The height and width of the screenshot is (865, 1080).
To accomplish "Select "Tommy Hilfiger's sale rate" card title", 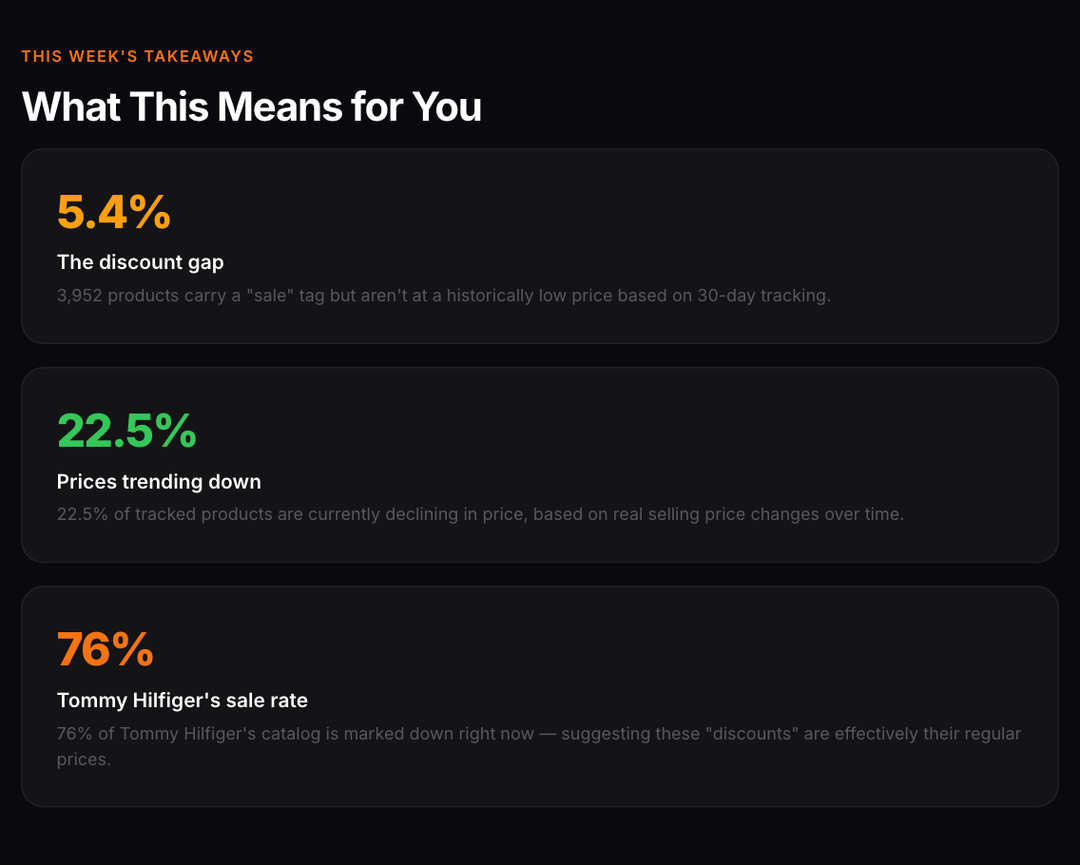I will click(x=182, y=700).
